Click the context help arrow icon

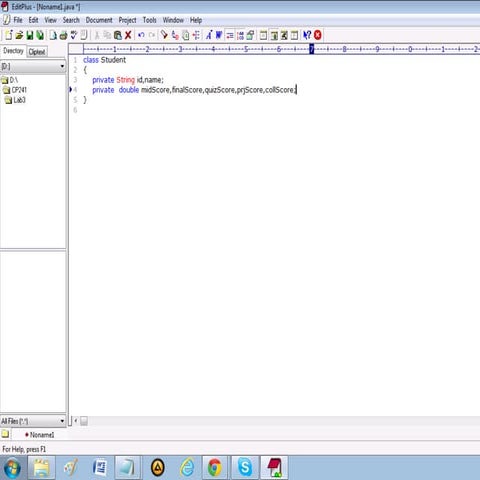pyautogui.click(x=307, y=35)
